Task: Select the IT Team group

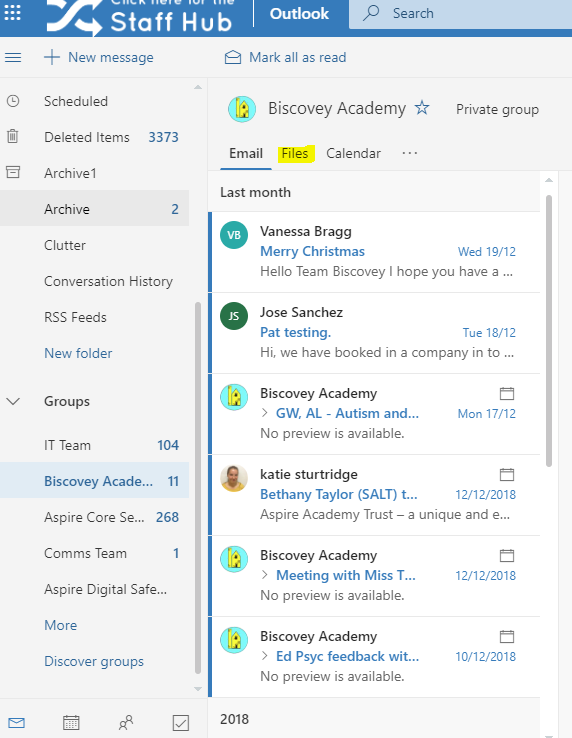Action: pos(94,445)
